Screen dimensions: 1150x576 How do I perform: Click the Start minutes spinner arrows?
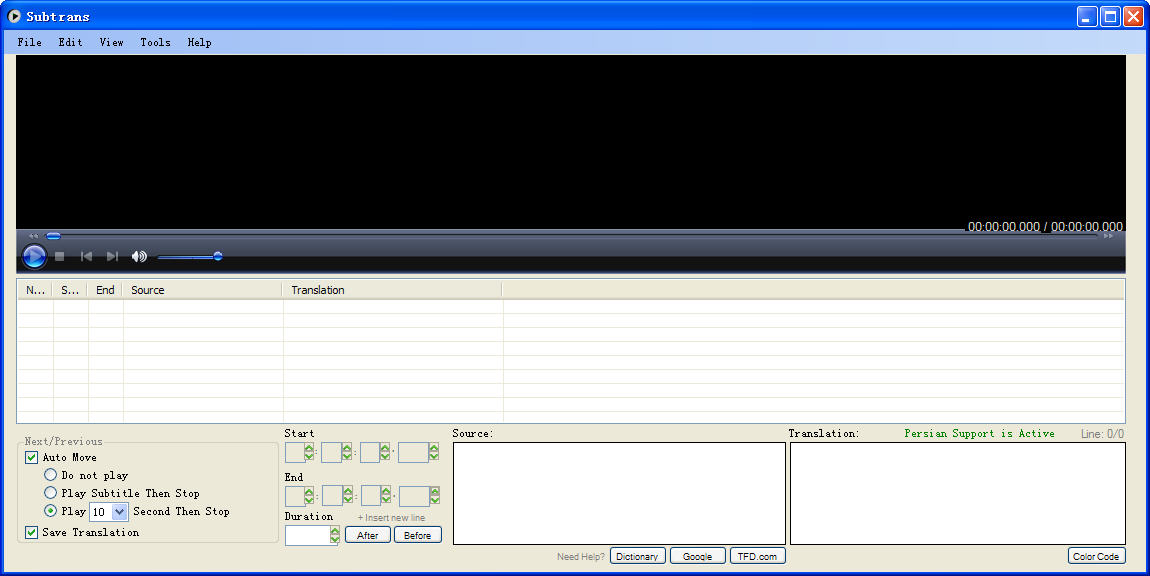tap(347, 452)
